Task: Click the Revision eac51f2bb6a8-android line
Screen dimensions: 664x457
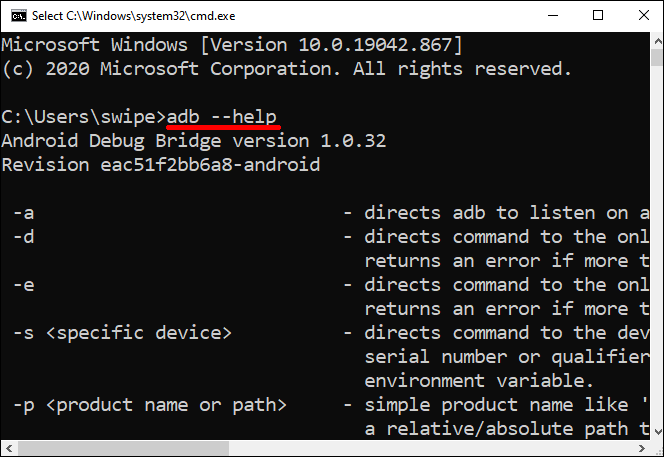Action: 160,165
